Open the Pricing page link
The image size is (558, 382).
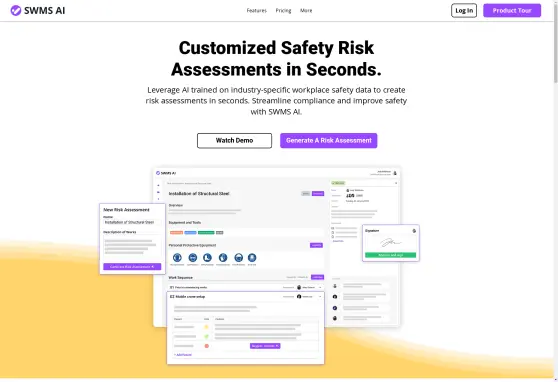click(283, 11)
